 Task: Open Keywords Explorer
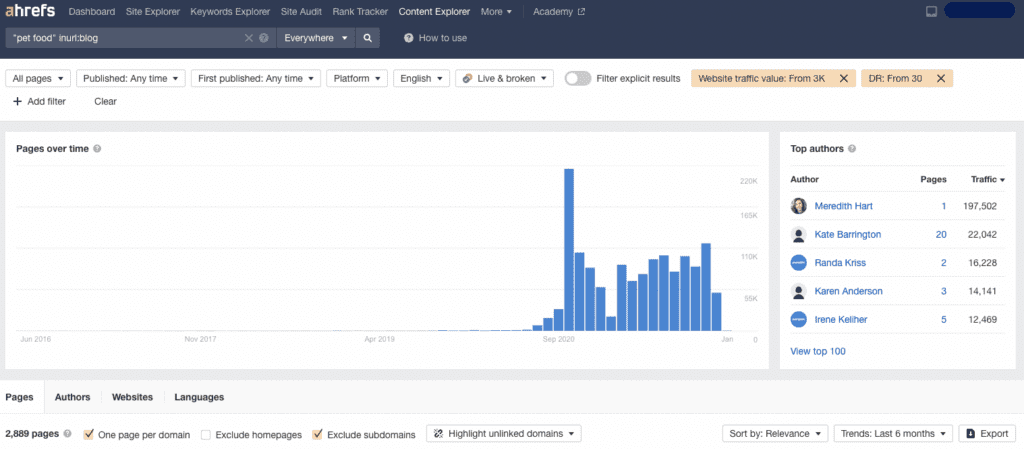pyautogui.click(x=230, y=12)
